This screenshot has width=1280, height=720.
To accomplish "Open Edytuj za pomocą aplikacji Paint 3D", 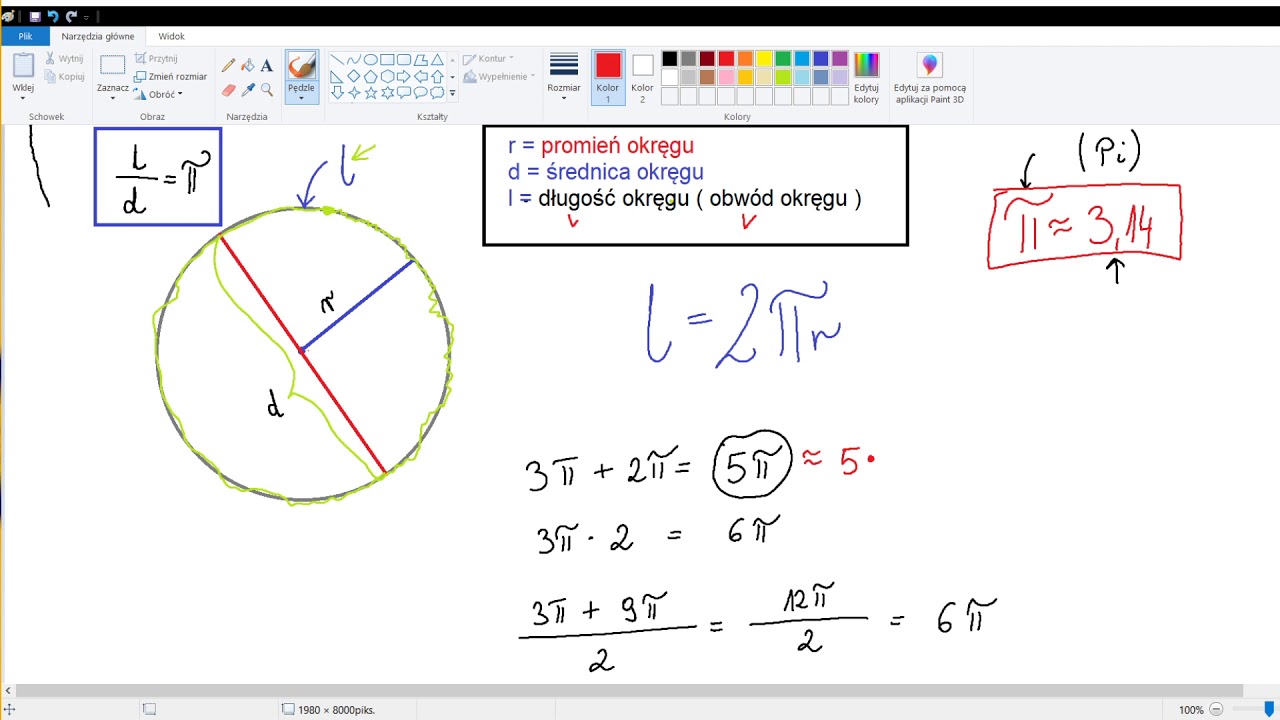I will pyautogui.click(x=930, y=78).
